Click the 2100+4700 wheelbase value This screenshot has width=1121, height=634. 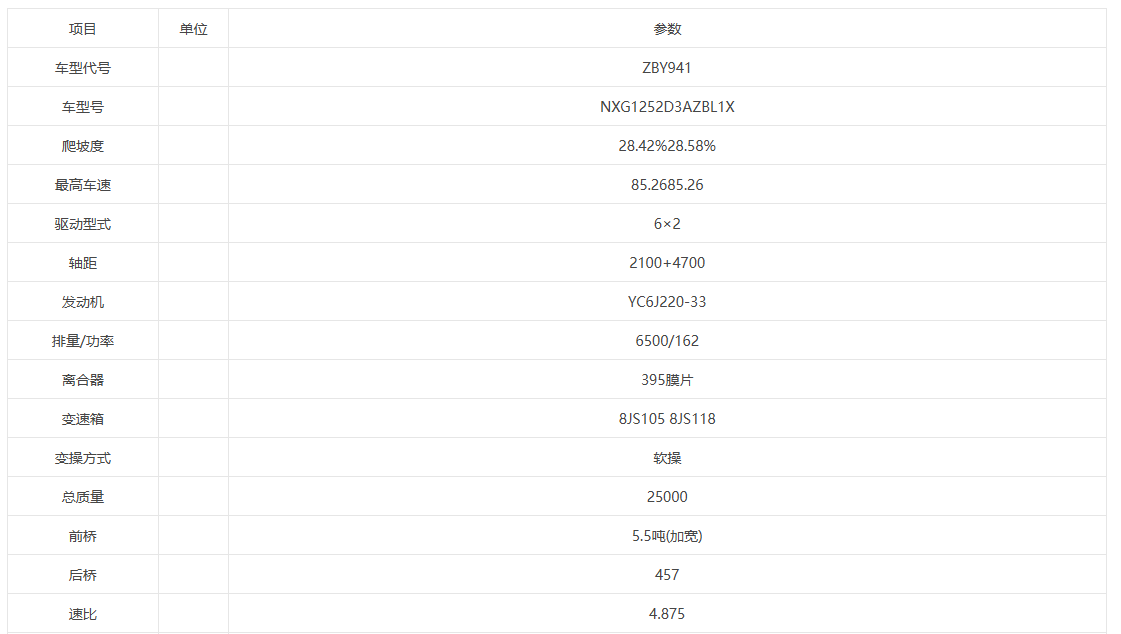[x=667, y=263]
